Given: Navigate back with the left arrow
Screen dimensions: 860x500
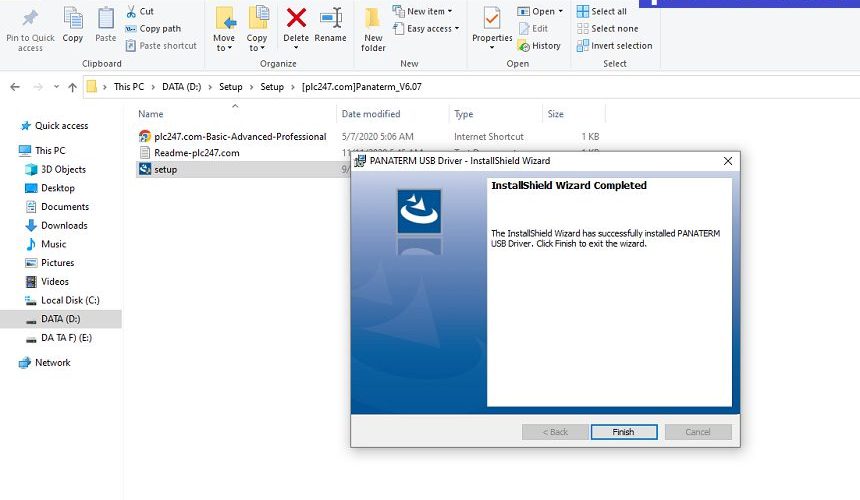Looking at the screenshot, I should [15, 87].
